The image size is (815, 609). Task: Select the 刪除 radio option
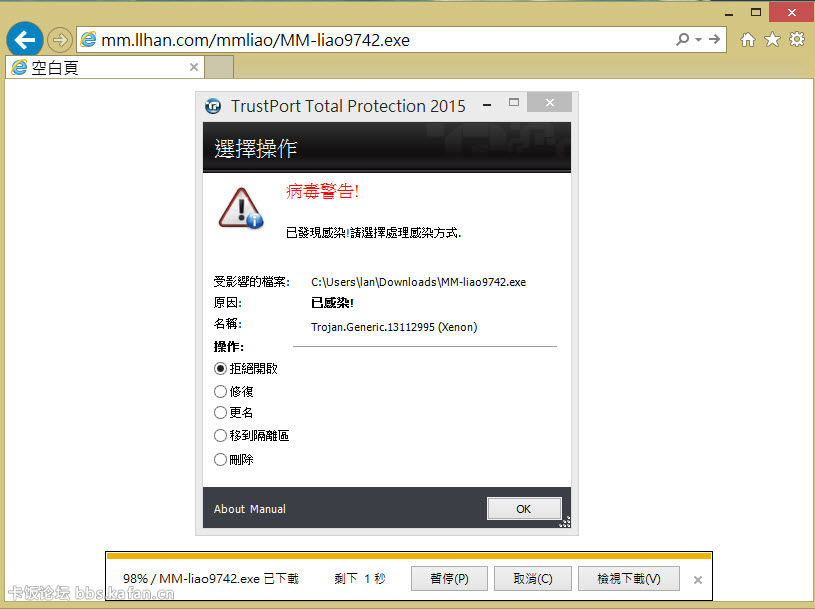click(x=221, y=460)
